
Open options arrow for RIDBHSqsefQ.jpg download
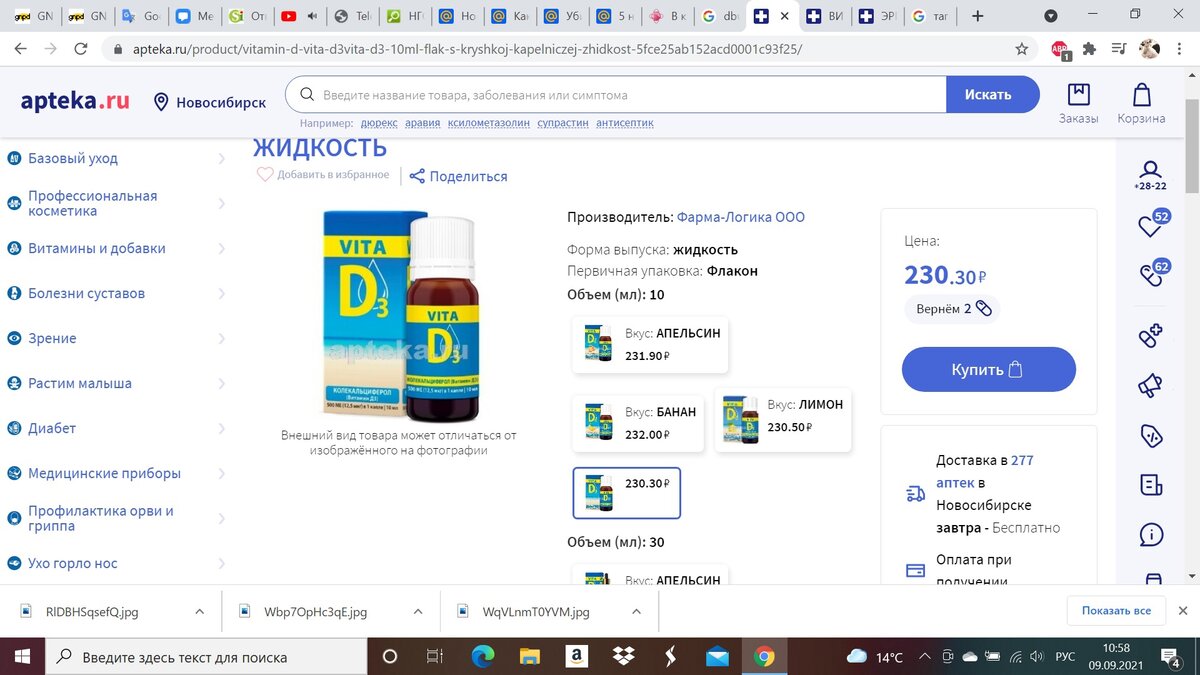tap(199, 611)
